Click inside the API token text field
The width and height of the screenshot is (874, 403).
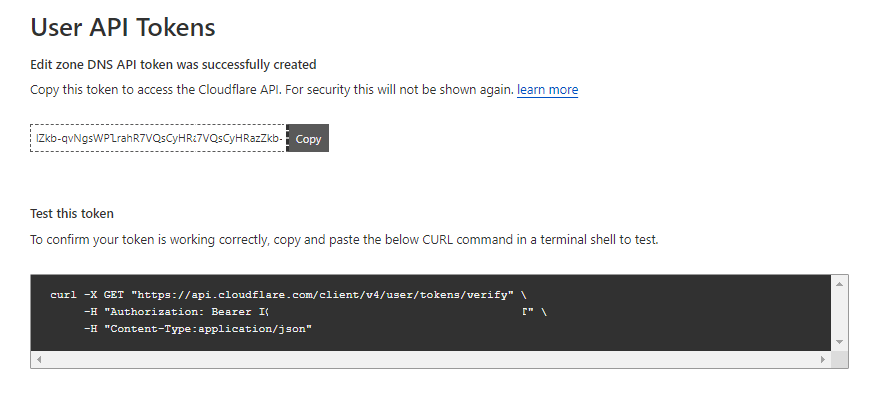[x=158, y=138]
